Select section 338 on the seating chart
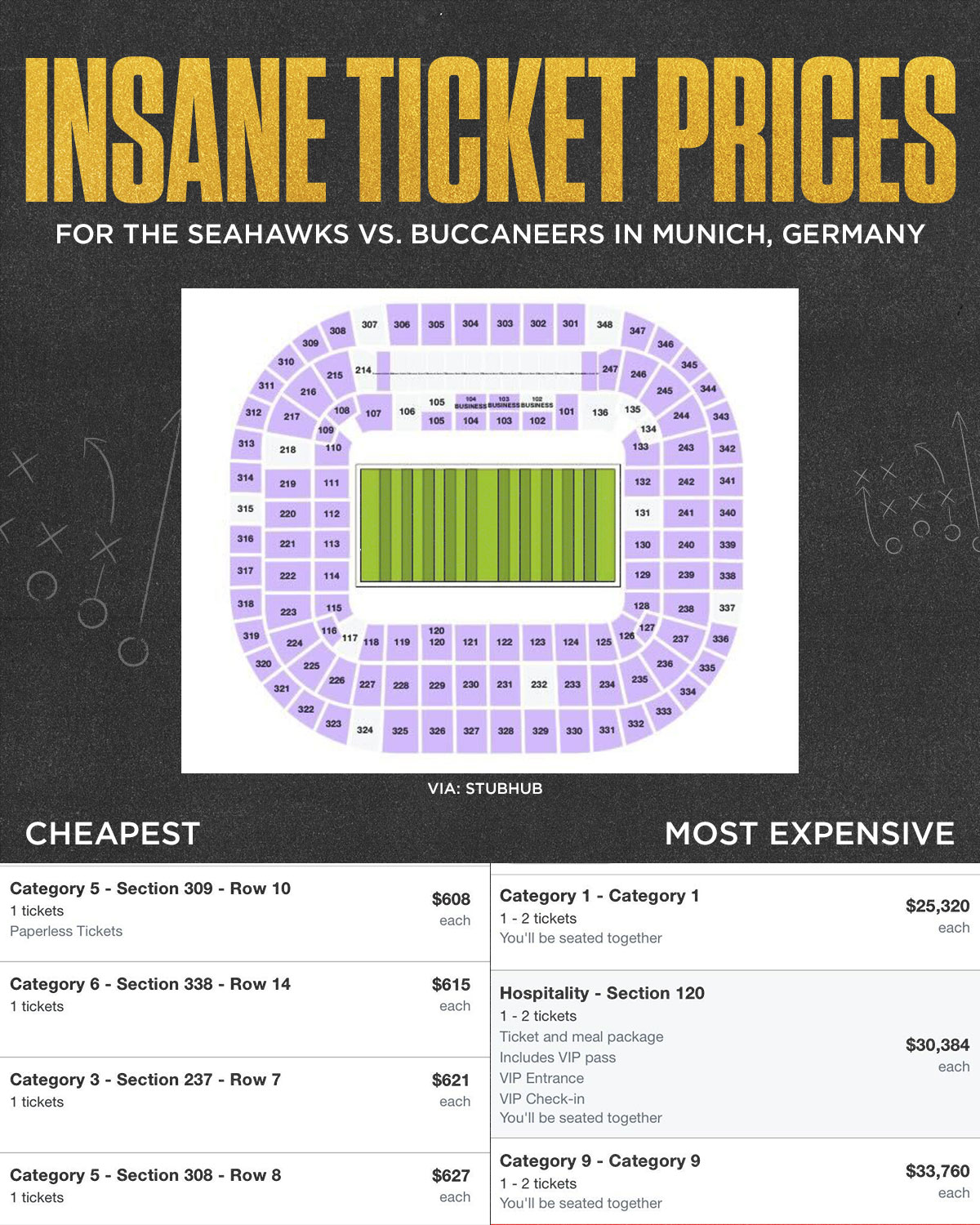Viewport: 980px width, 1225px height. click(727, 576)
